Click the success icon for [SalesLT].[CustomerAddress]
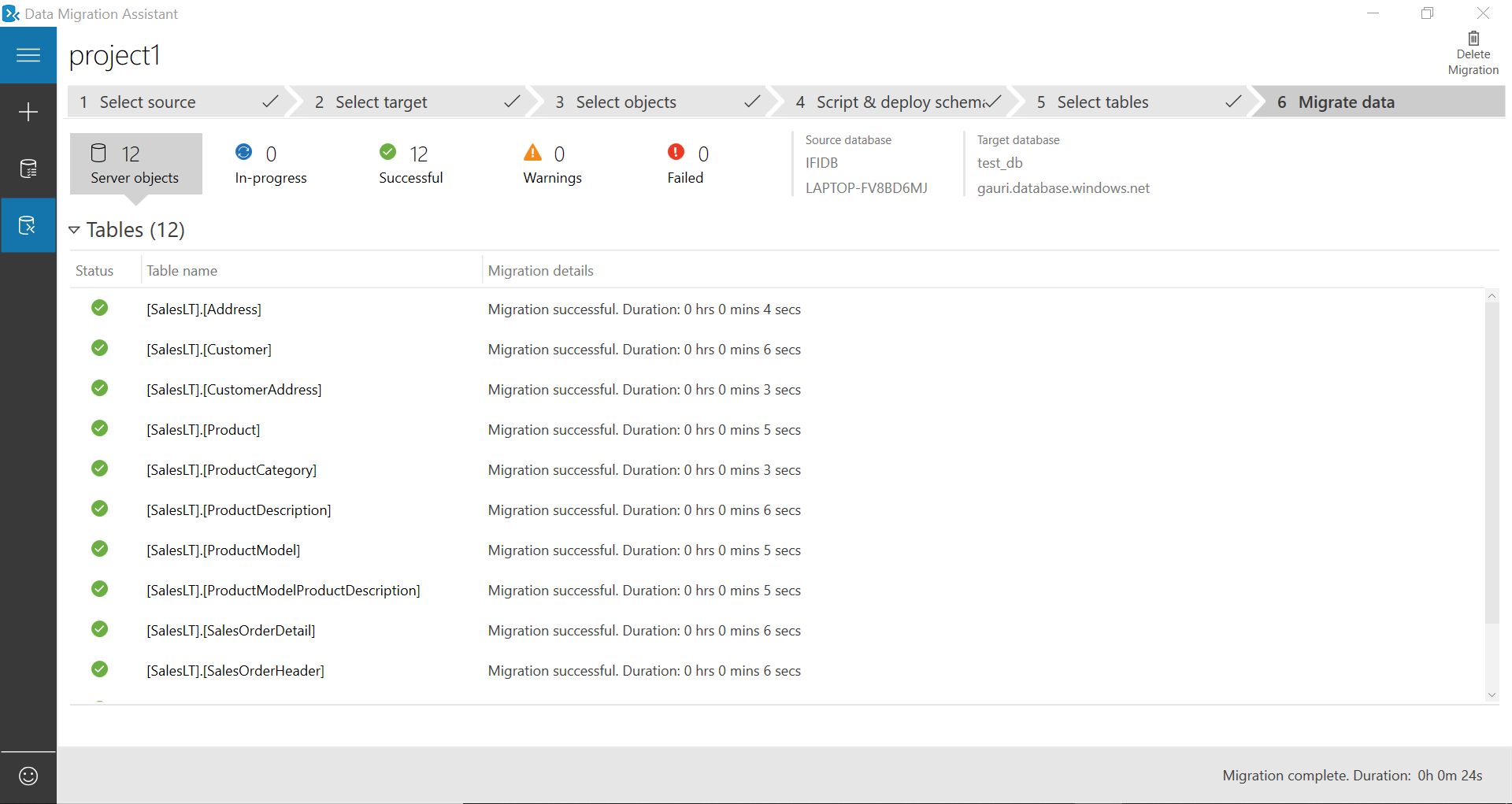 click(99, 388)
